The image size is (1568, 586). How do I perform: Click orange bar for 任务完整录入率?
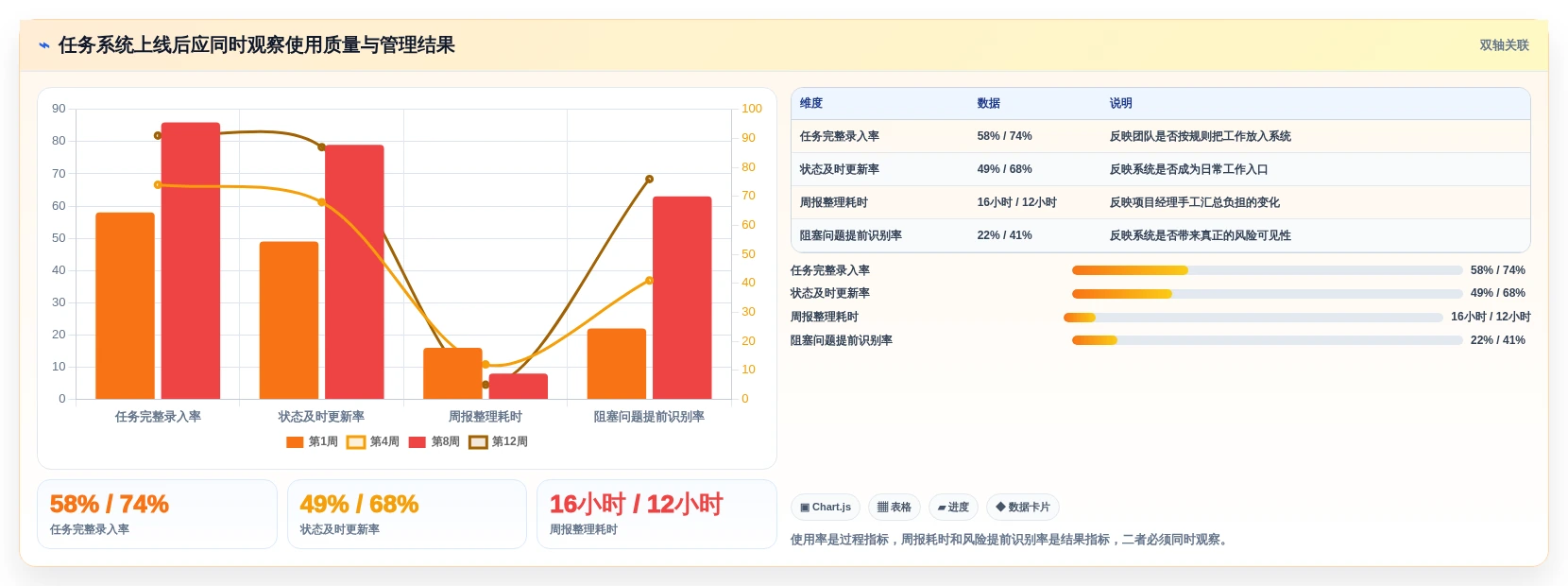point(125,306)
